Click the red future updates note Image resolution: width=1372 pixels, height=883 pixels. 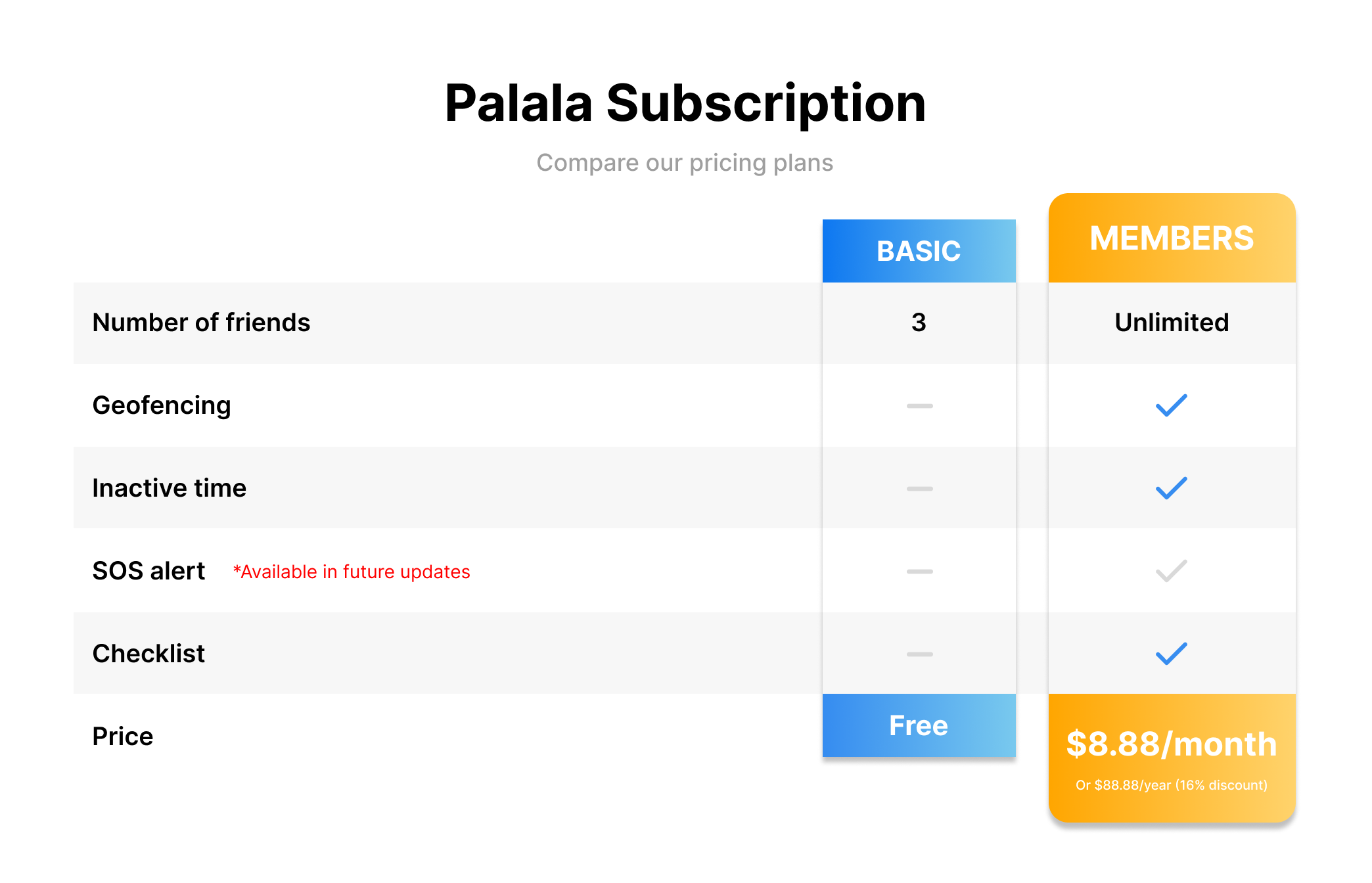[x=352, y=572]
